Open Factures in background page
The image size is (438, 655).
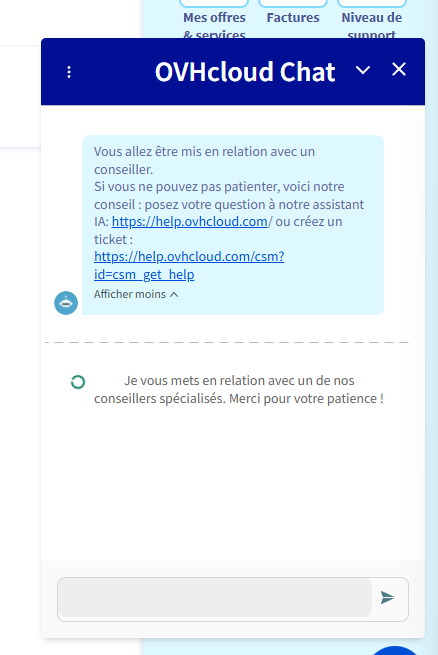coord(293,18)
